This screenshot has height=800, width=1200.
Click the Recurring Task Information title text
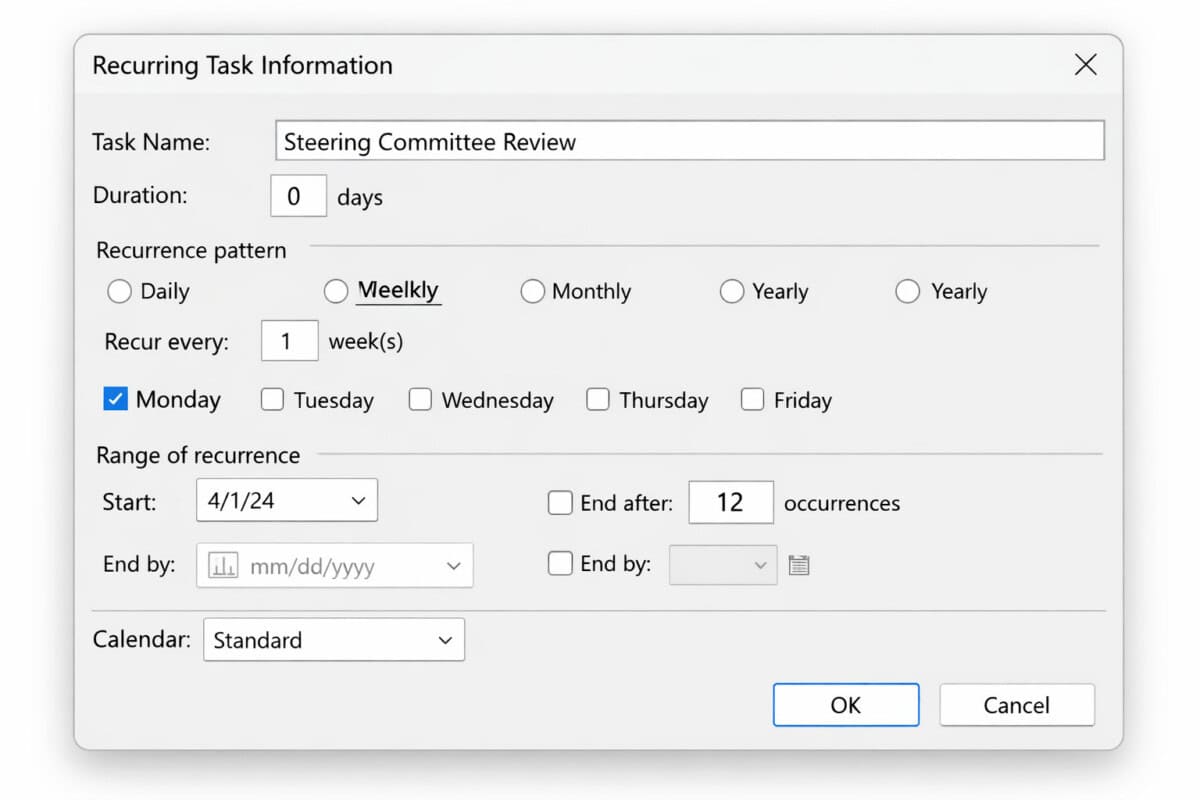[242, 66]
